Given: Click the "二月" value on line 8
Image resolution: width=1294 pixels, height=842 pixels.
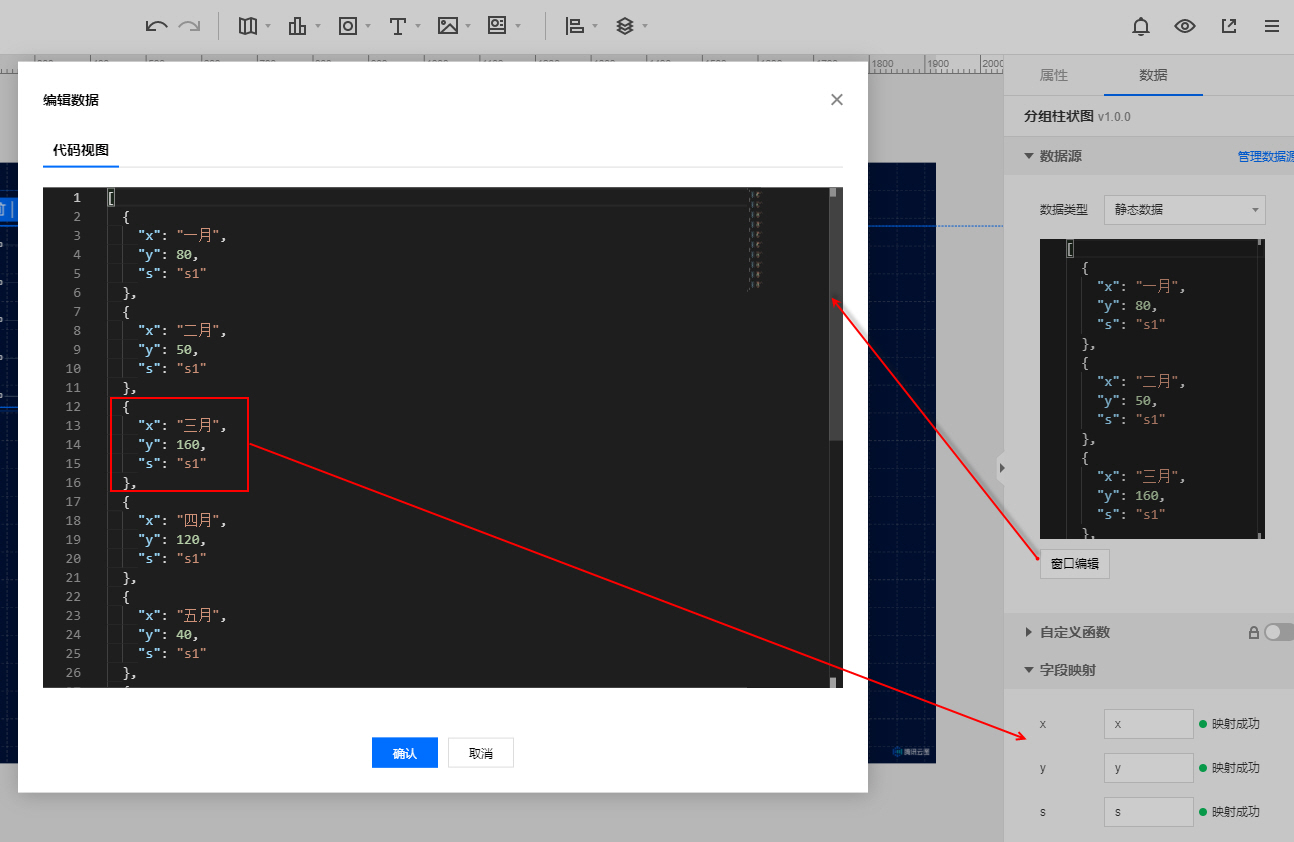Looking at the screenshot, I should (200, 330).
